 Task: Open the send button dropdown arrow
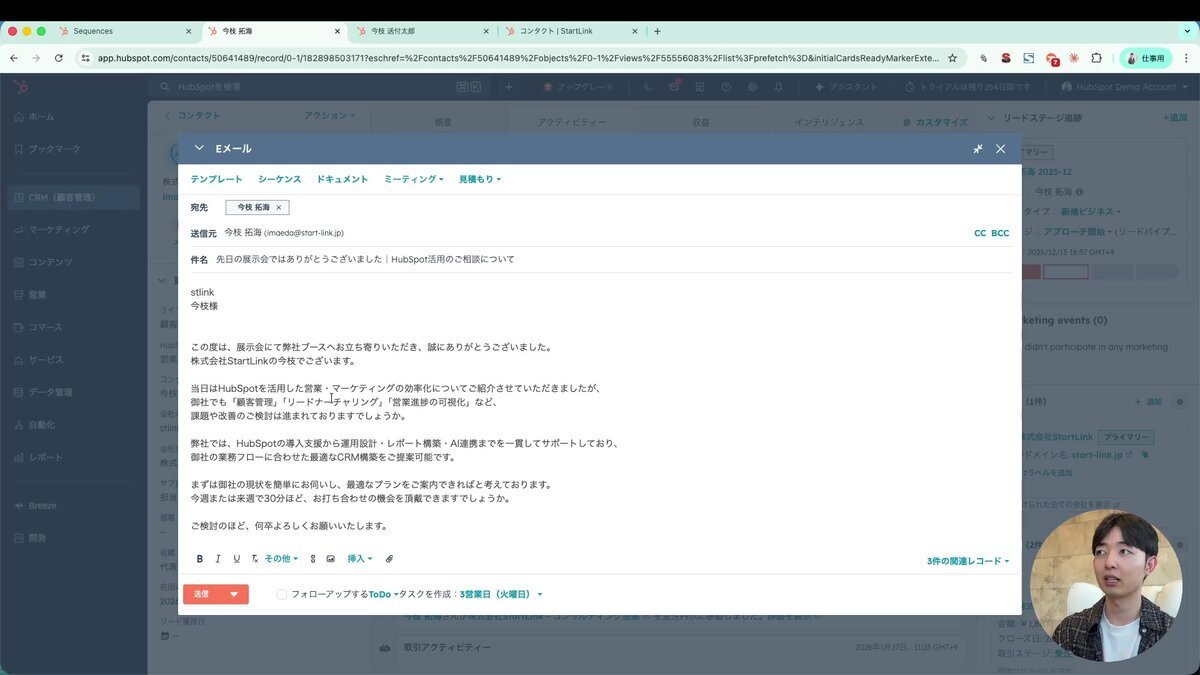pyautogui.click(x=234, y=593)
